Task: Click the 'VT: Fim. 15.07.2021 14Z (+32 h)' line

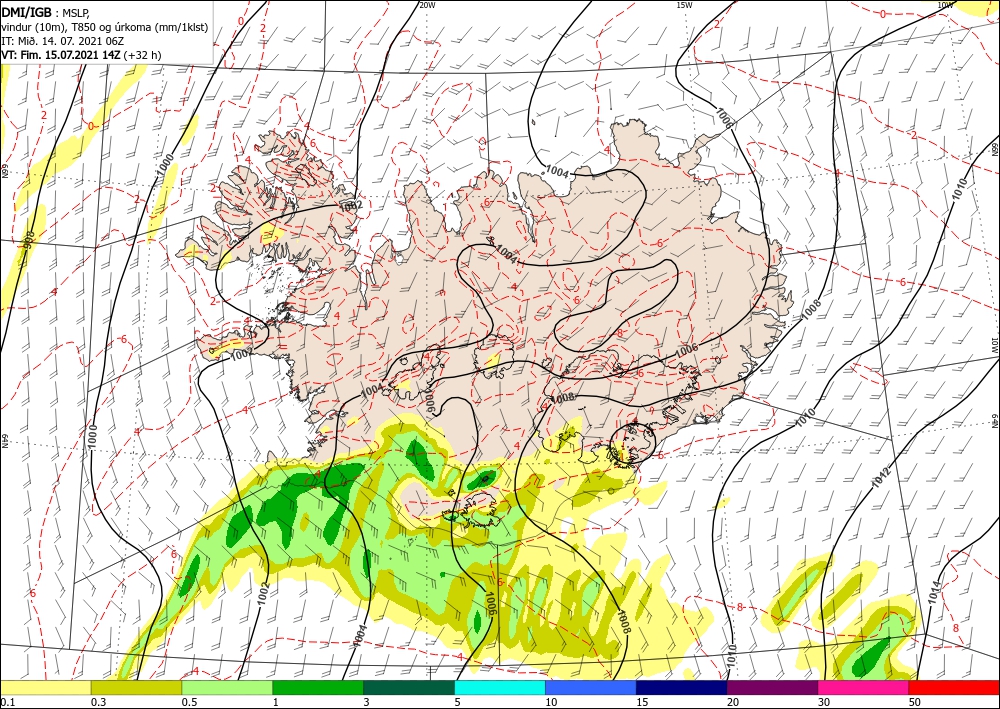Action: pyautogui.click(x=81, y=55)
